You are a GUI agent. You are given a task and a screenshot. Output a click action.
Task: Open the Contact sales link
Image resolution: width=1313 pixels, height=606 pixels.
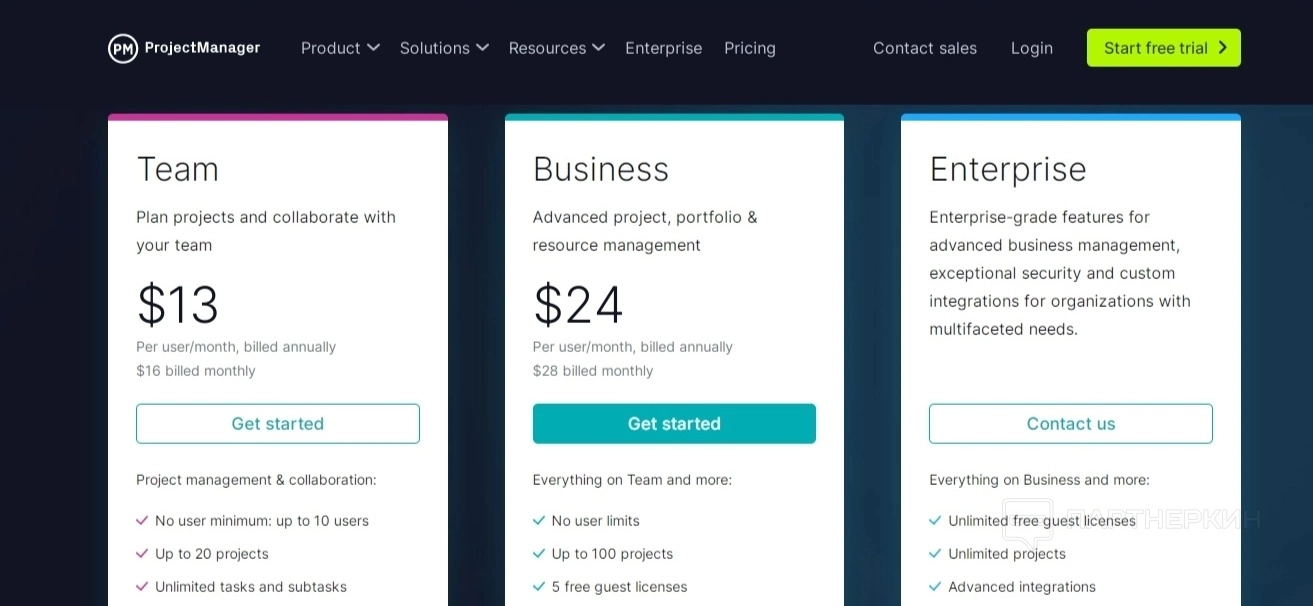tap(924, 48)
